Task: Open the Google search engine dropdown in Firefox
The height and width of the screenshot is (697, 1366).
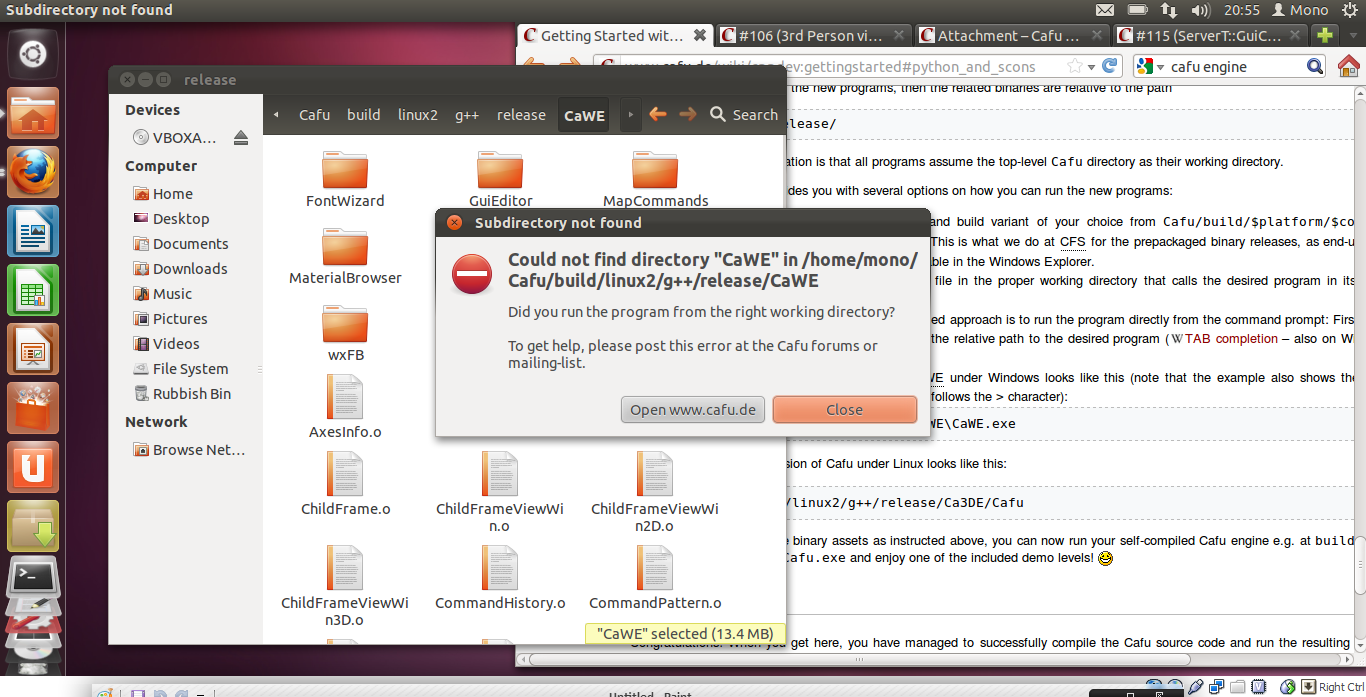Action: (1150, 67)
